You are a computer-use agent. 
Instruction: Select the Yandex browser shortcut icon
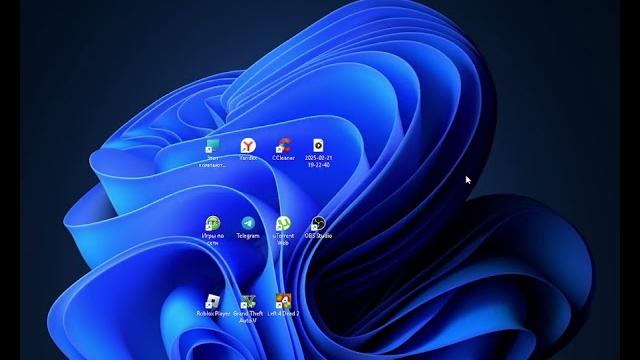pyautogui.click(x=248, y=146)
